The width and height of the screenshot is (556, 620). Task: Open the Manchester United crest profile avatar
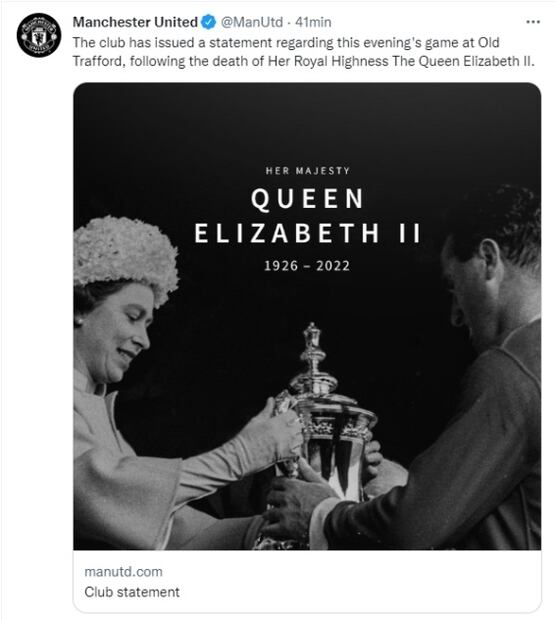(x=39, y=35)
